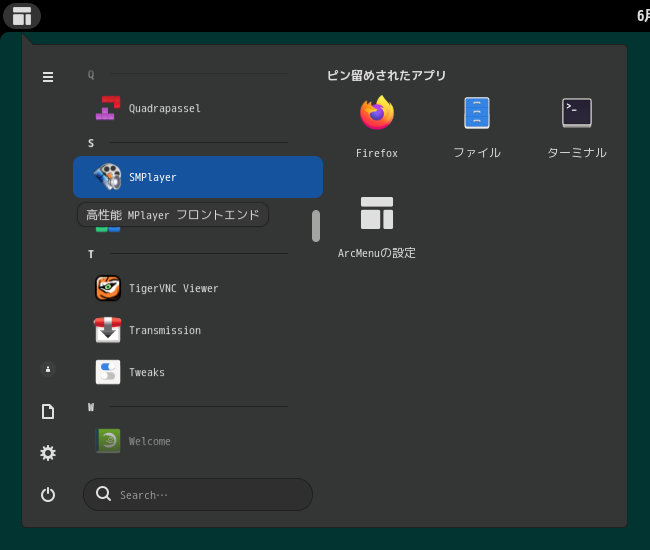
Task: Click the user account sidebar icon
Action: click(x=48, y=369)
